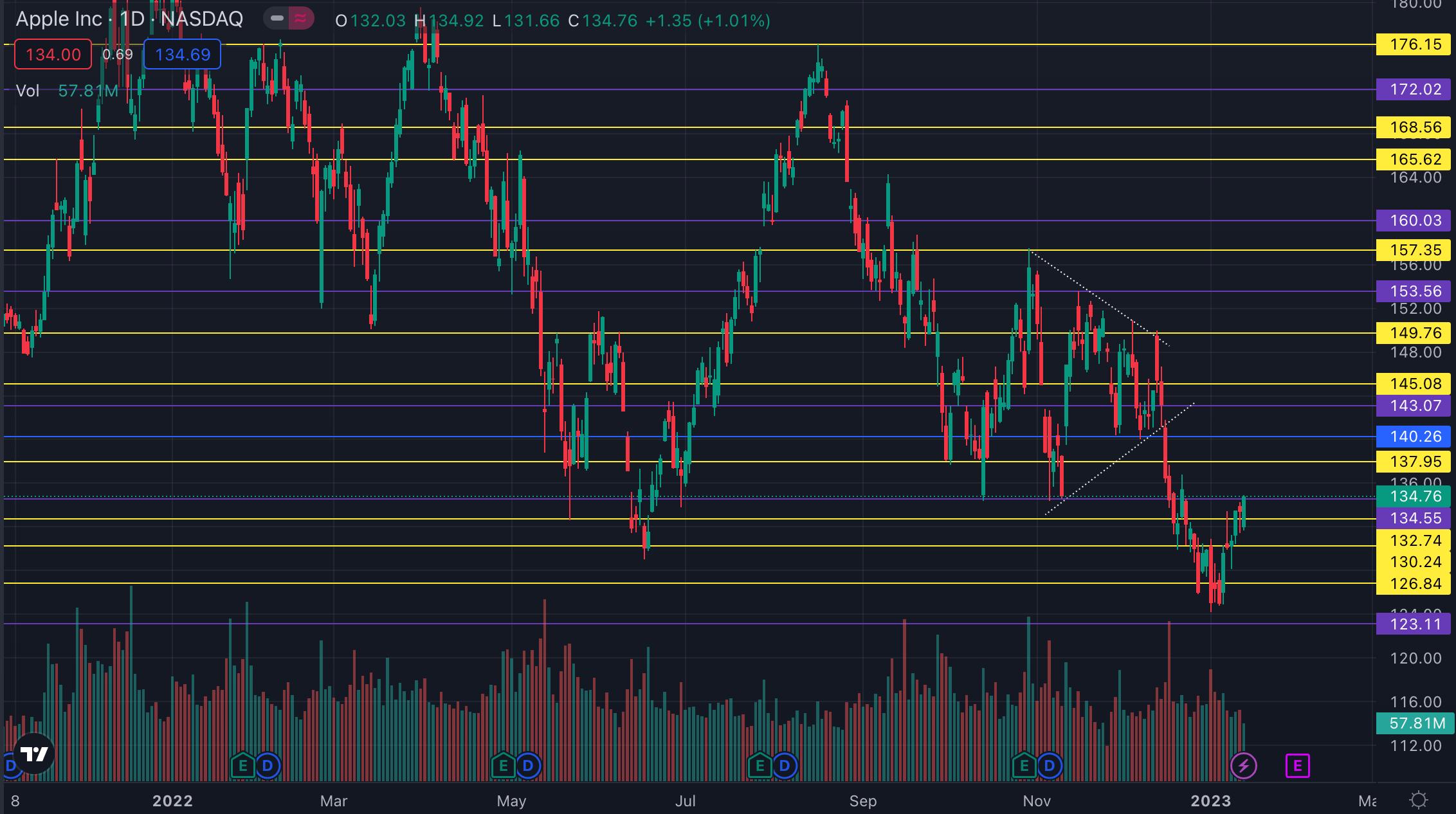The width and height of the screenshot is (1456, 814).
Task: Open chart settings gear icon
Action: point(1418,800)
